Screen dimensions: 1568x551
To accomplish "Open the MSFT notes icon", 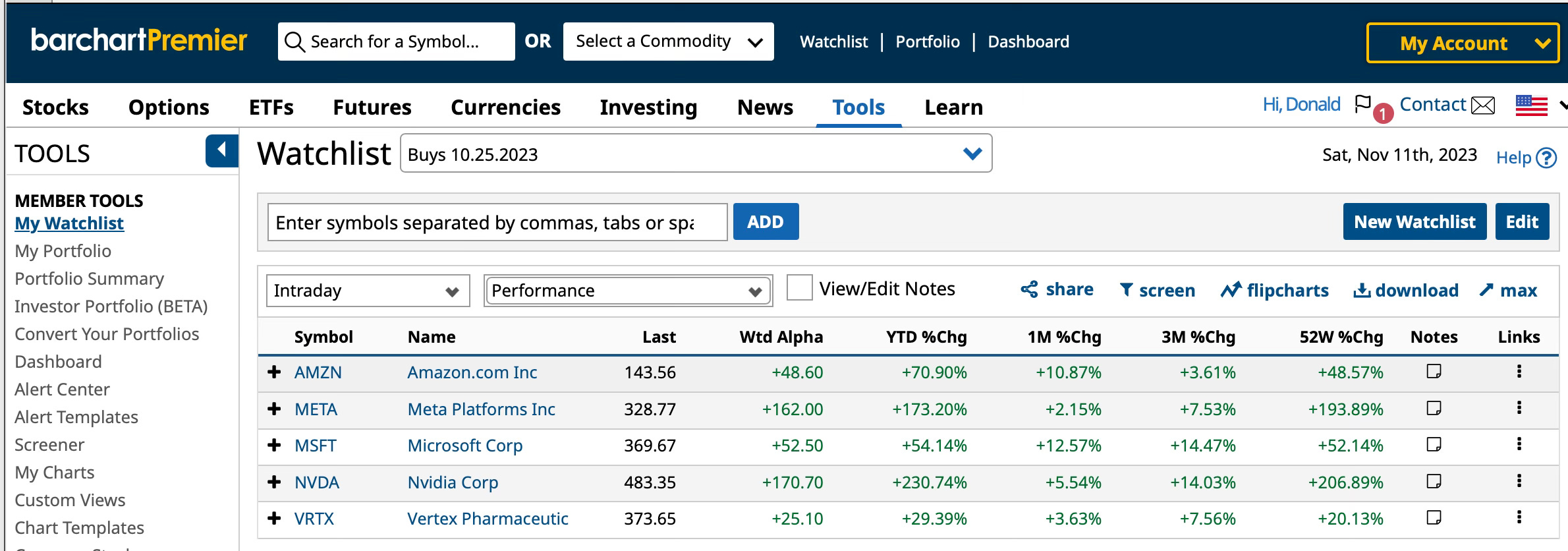I will pos(1434,445).
